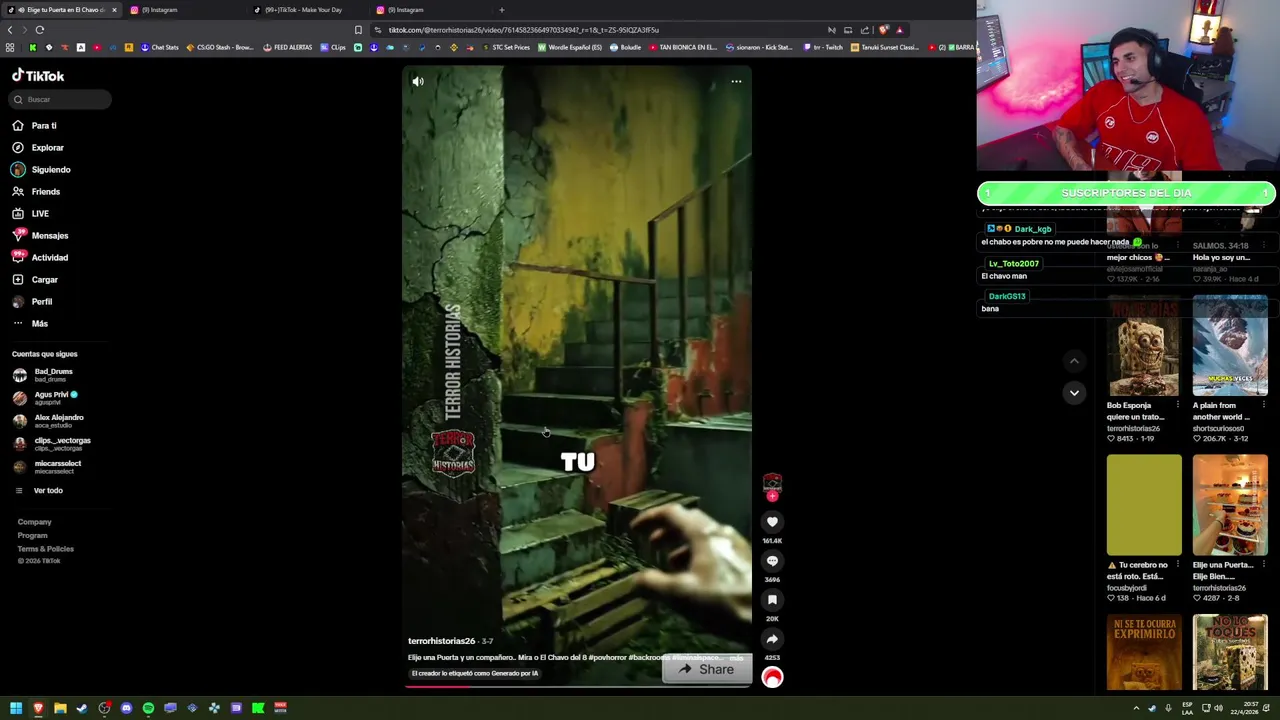The height and width of the screenshot is (720, 1280).
Task: Open the A plain from another world thumbnail
Action: coord(1230,345)
